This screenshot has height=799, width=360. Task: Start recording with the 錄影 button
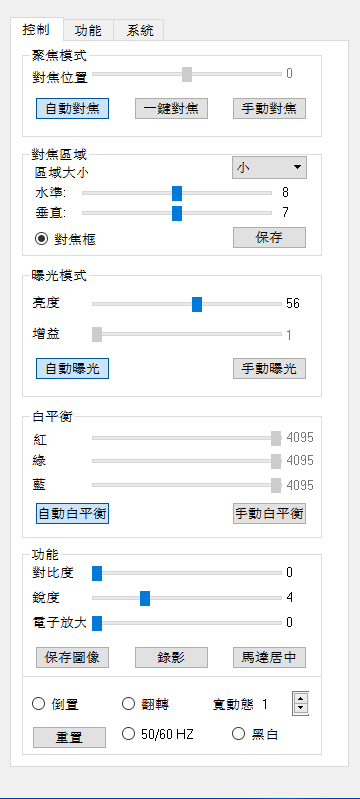click(171, 657)
